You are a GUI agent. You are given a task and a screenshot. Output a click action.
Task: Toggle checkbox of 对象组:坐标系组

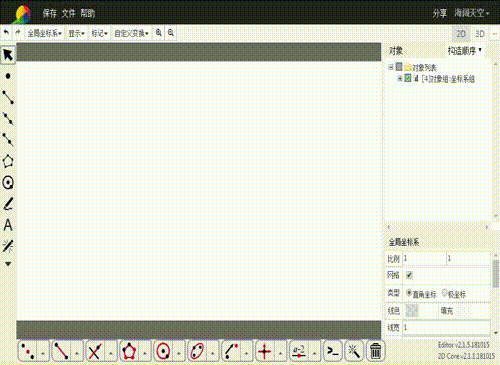coord(408,78)
